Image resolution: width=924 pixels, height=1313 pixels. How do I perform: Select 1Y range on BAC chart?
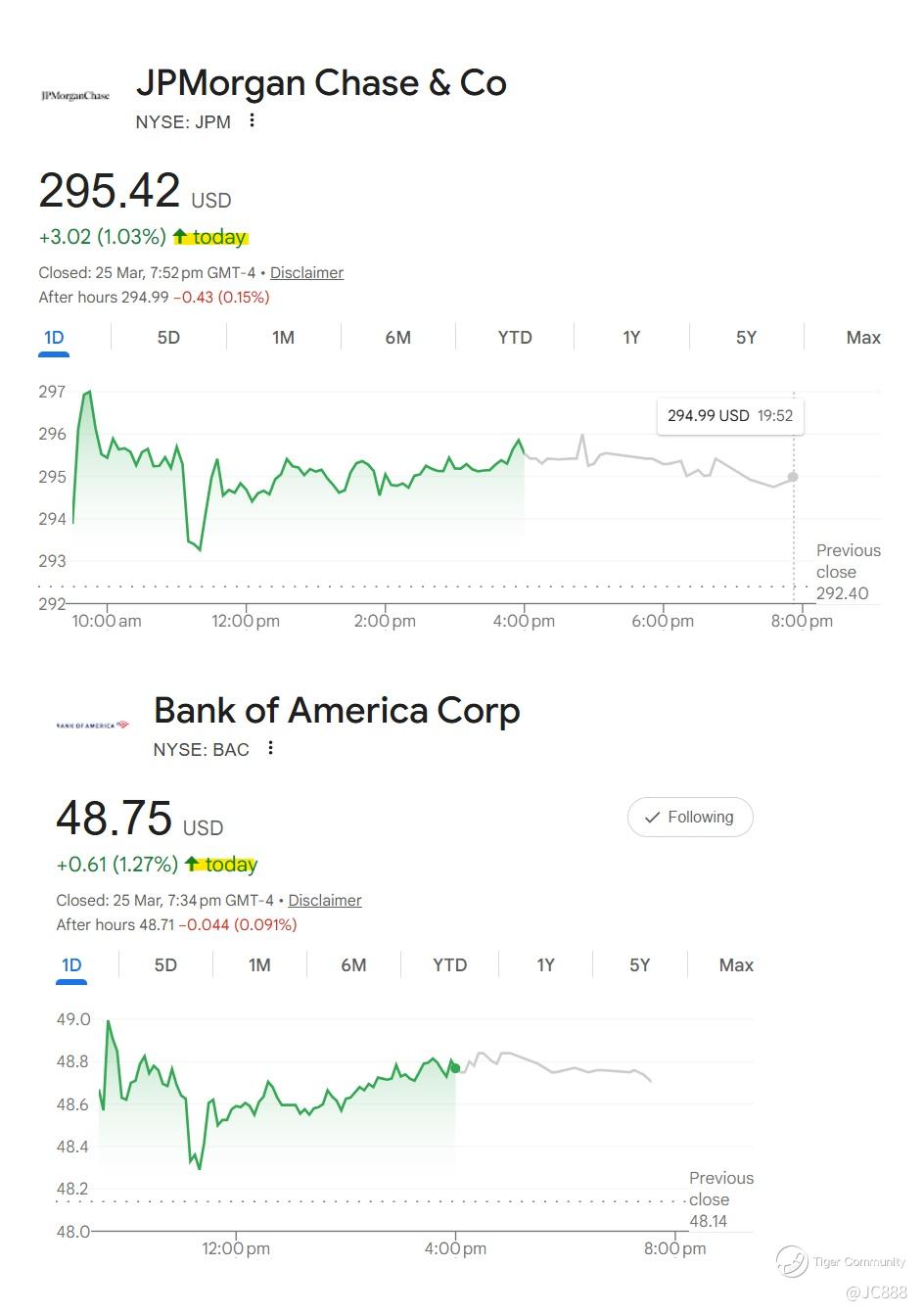[x=545, y=965]
